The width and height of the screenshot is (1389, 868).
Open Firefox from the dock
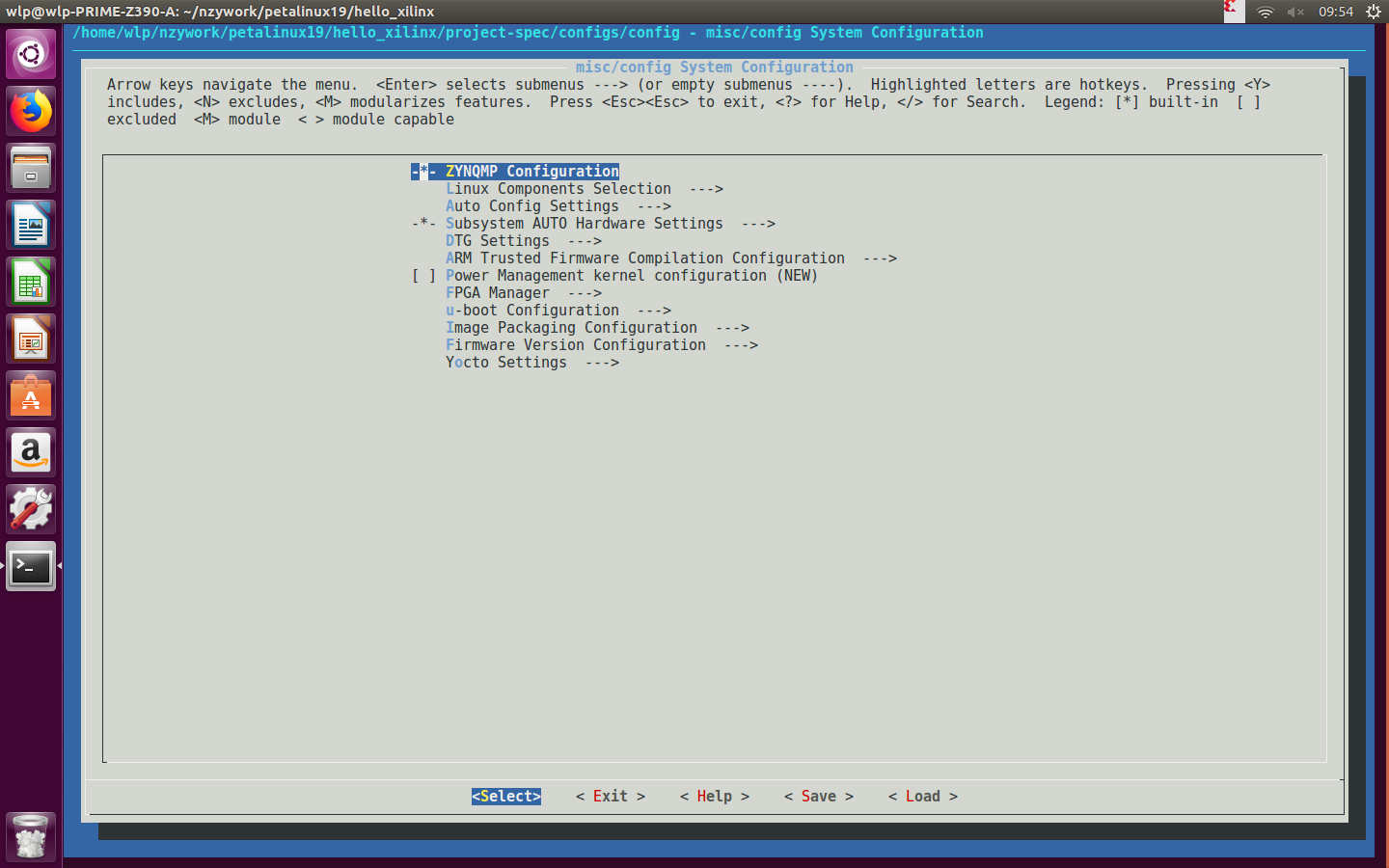31,111
